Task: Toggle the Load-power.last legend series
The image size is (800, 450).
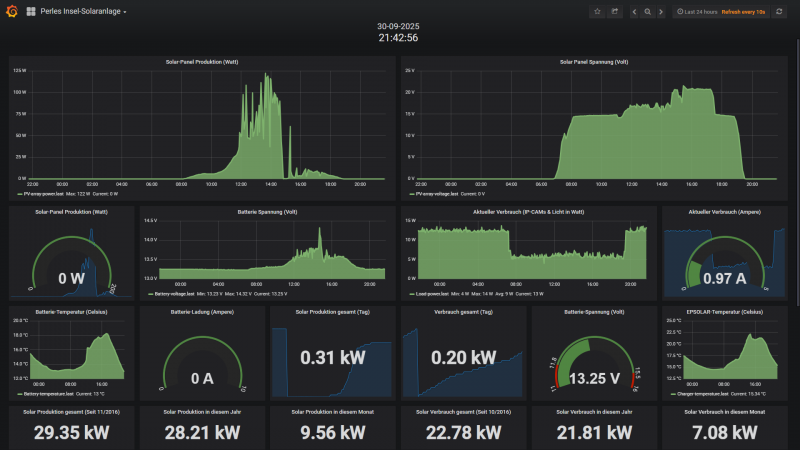Action: 435,294
